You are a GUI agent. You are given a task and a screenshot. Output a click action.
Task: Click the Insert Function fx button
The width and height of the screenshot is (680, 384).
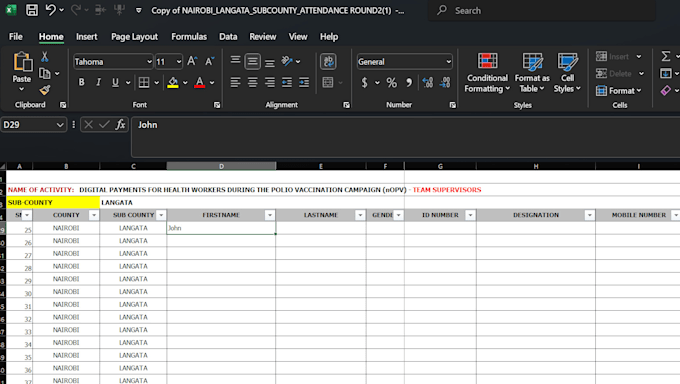tap(120, 125)
